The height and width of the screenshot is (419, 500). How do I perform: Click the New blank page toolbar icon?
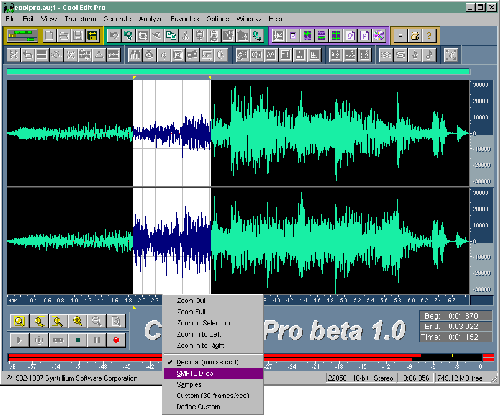pos(50,36)
